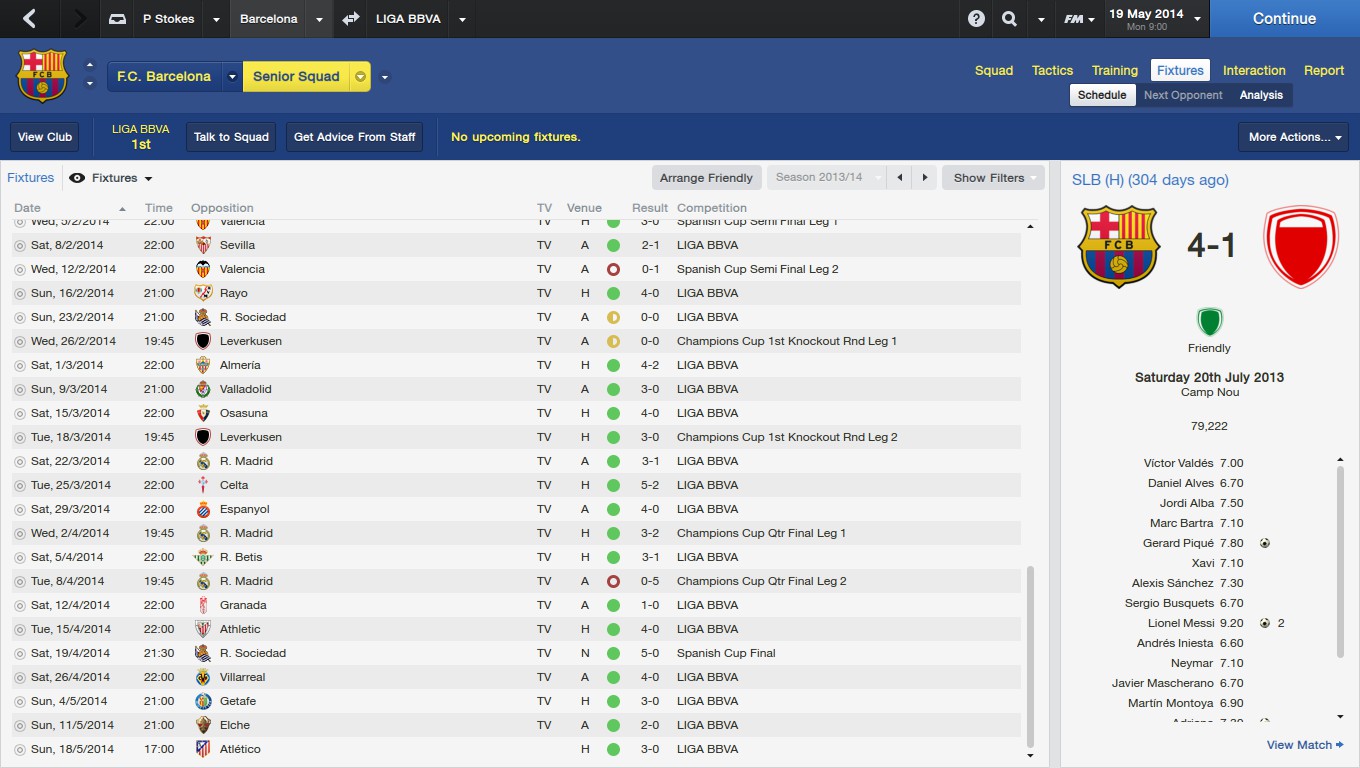The image size is (1360, 768).
Task: Select the circle marker for Elche fixture
Action: [x=19, y=725]
